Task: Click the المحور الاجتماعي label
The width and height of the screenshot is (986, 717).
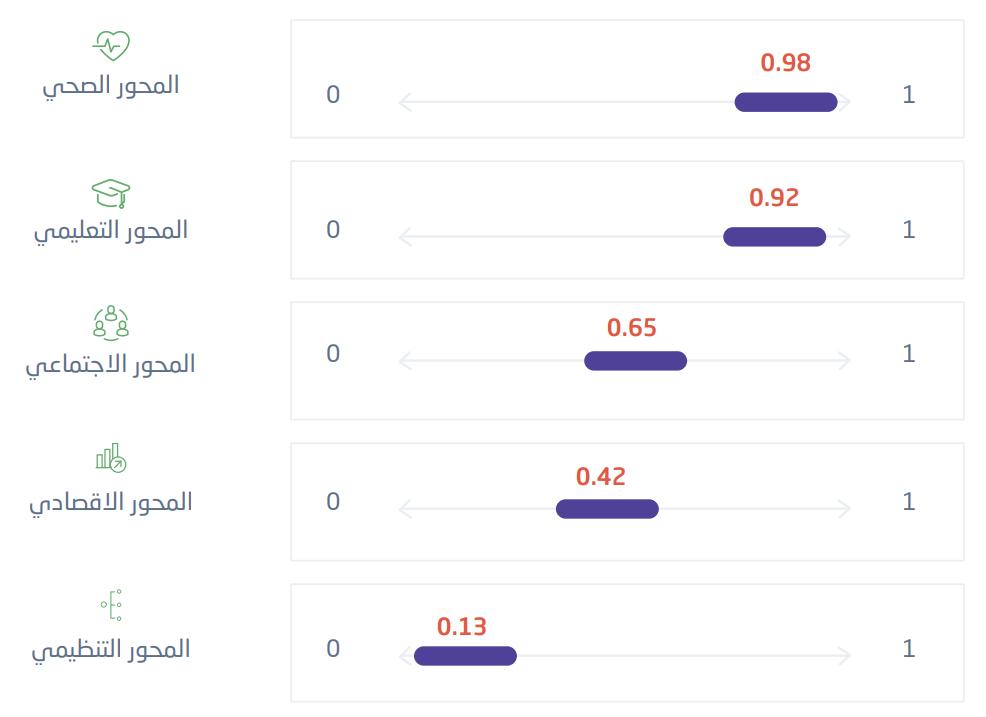Action: coord(111,365)
